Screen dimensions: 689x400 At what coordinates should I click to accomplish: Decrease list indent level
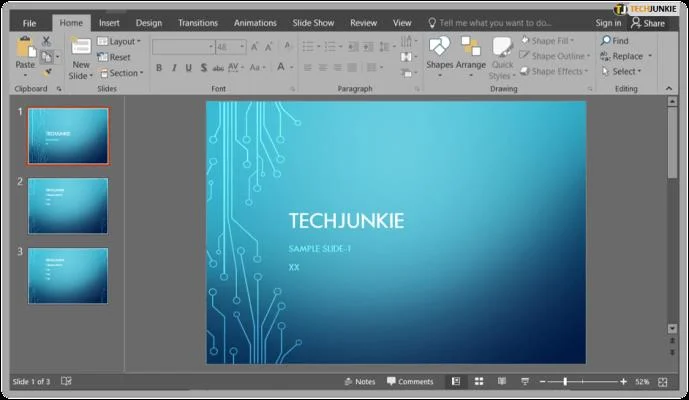(353, 47)
